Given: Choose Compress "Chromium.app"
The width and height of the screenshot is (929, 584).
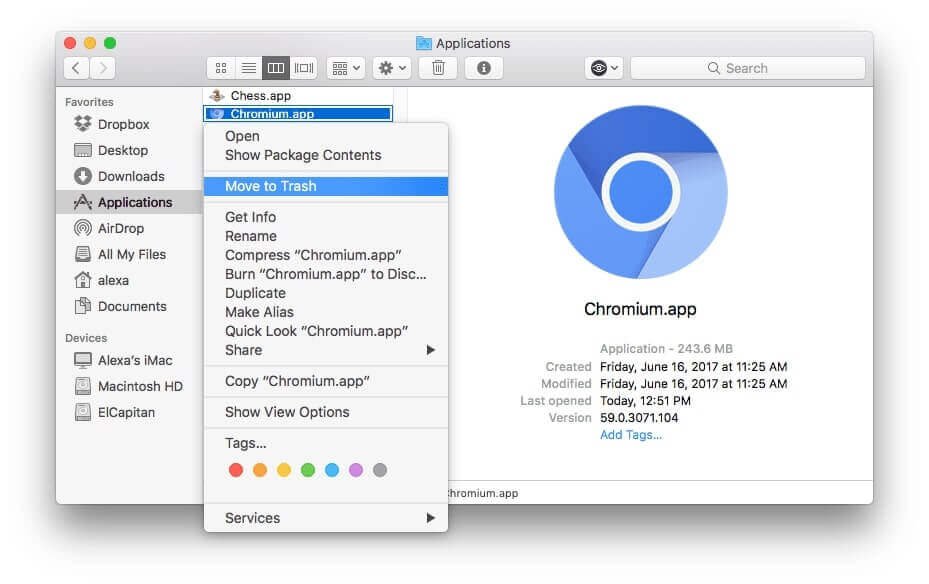Looking at the screenshot, I should tap(326, 255).
